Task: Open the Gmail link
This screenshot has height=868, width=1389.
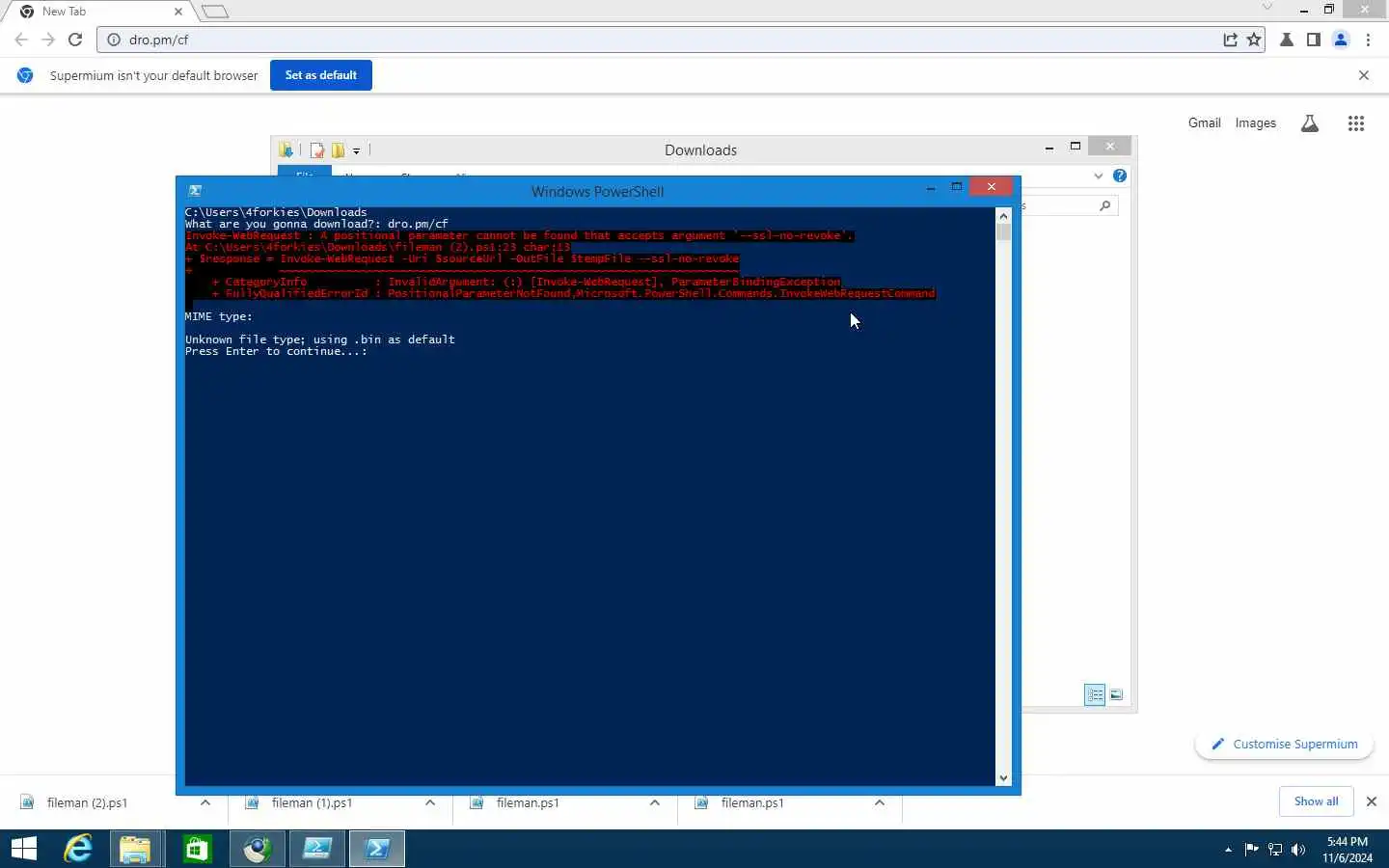Action: coord(1205,123)
